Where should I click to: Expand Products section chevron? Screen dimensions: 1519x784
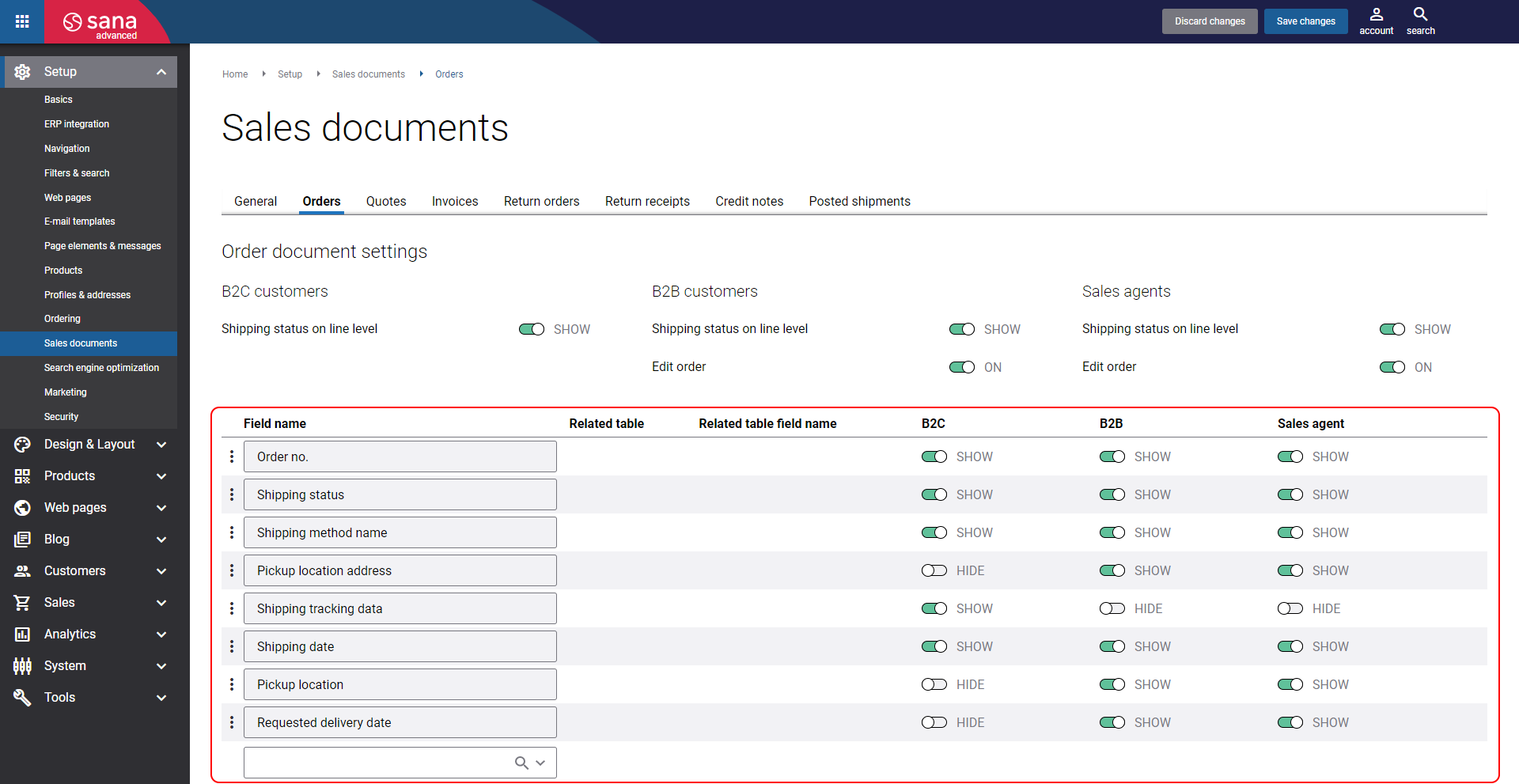pos(161,476)
